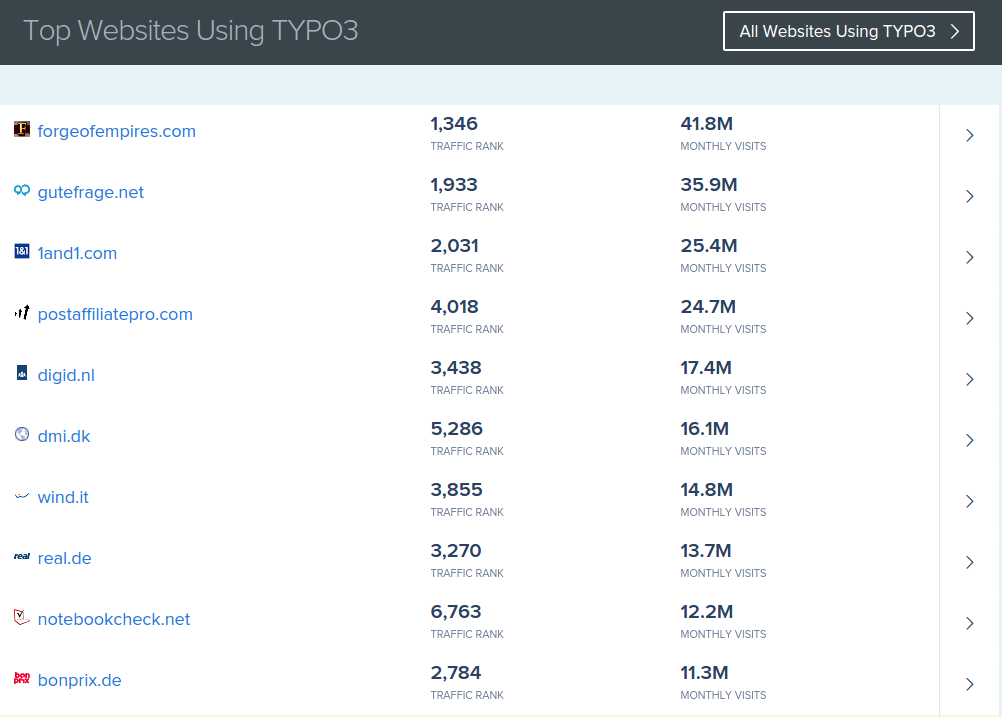
Task: Select the 12.2M monthly visits value
Action: [706, 612]
